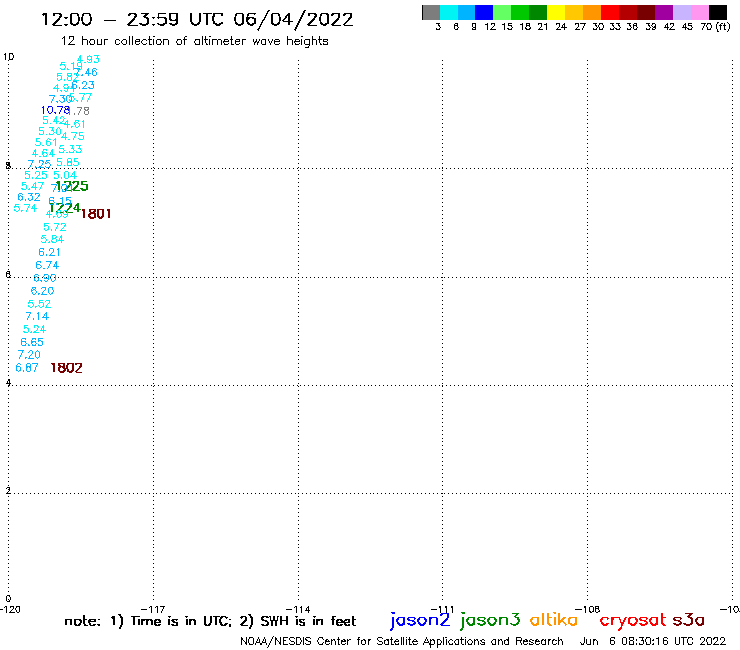Click the 'cryosat' satellite legend label
The height and width of the screenshot is (650, 740).
(633, 621)
